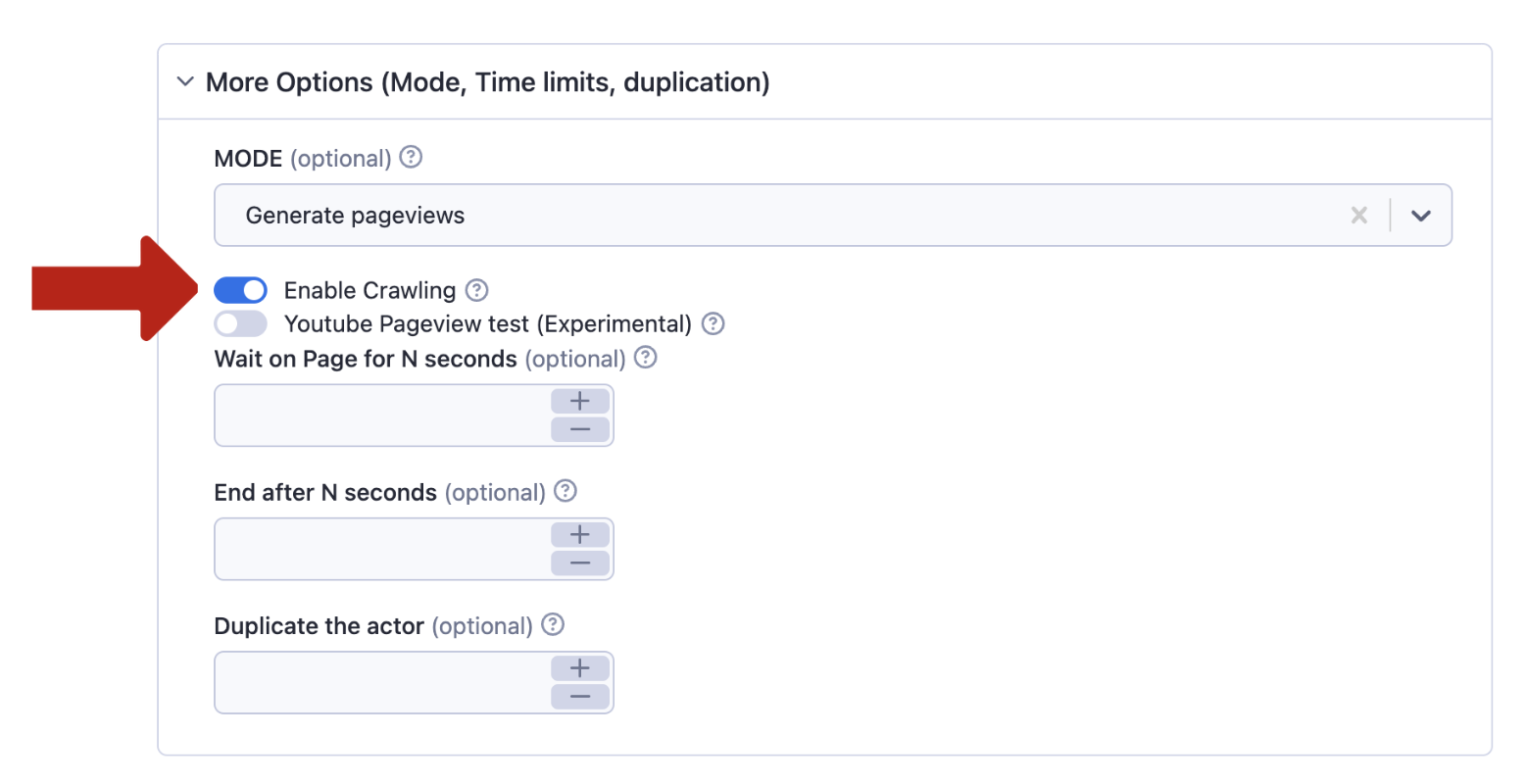Show help for End after N seconds
This screenshot has height=784, width=1525.
566,491
